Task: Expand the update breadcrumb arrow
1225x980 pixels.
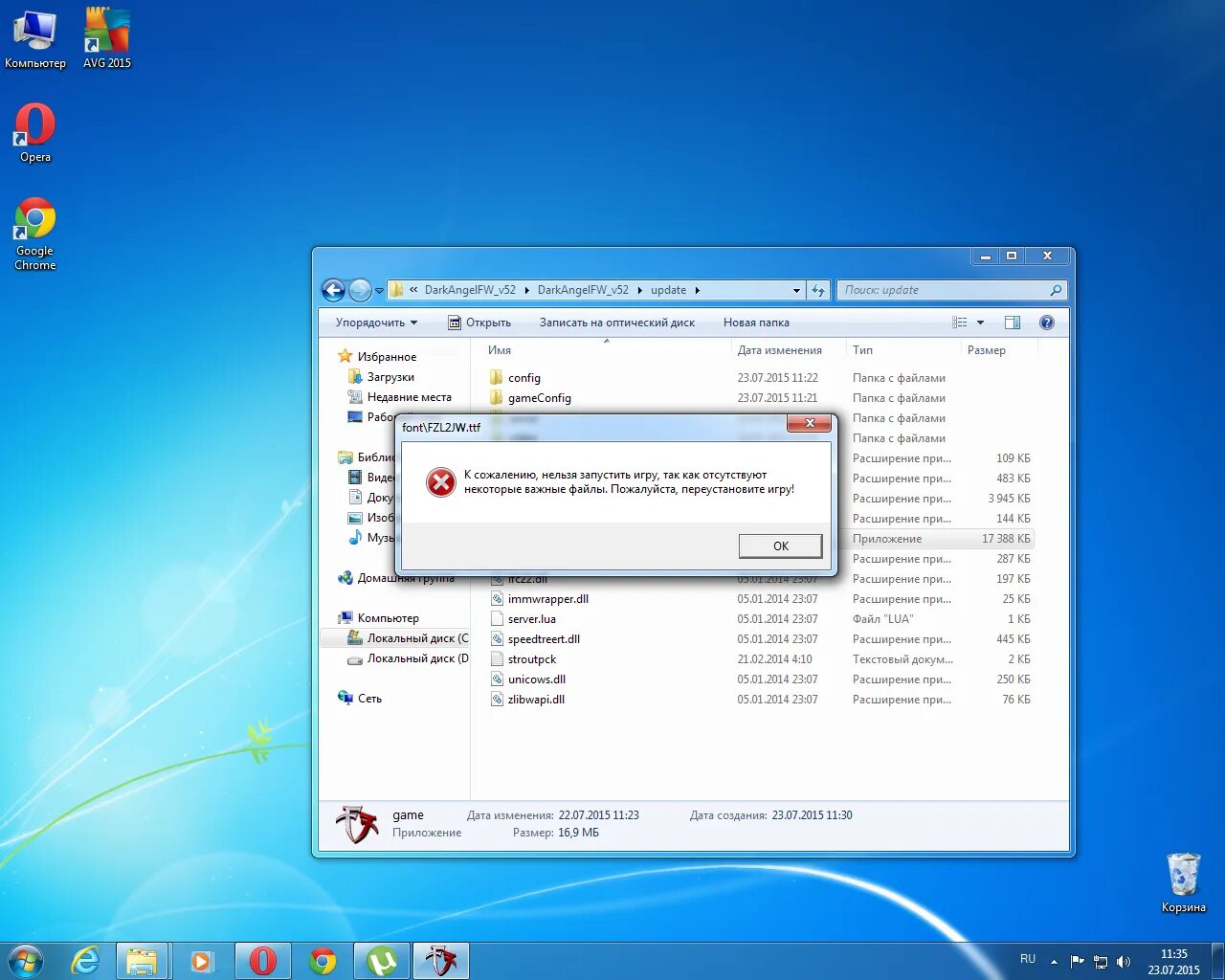Action: 697,290
